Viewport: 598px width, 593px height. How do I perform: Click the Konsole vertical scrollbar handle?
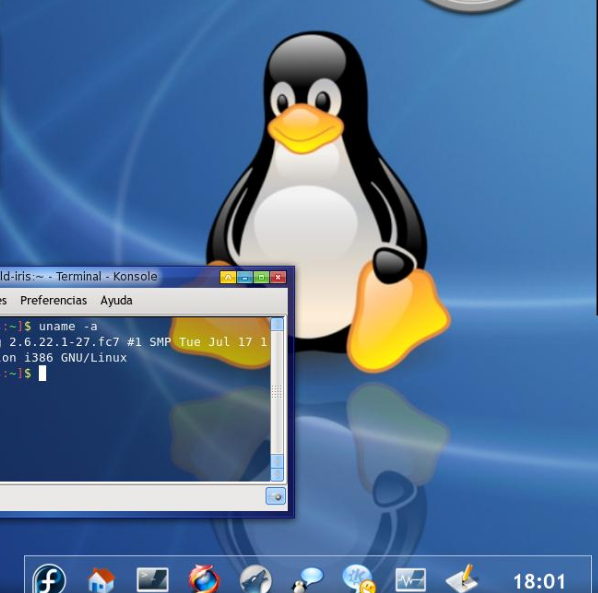[x=277, y=392]
